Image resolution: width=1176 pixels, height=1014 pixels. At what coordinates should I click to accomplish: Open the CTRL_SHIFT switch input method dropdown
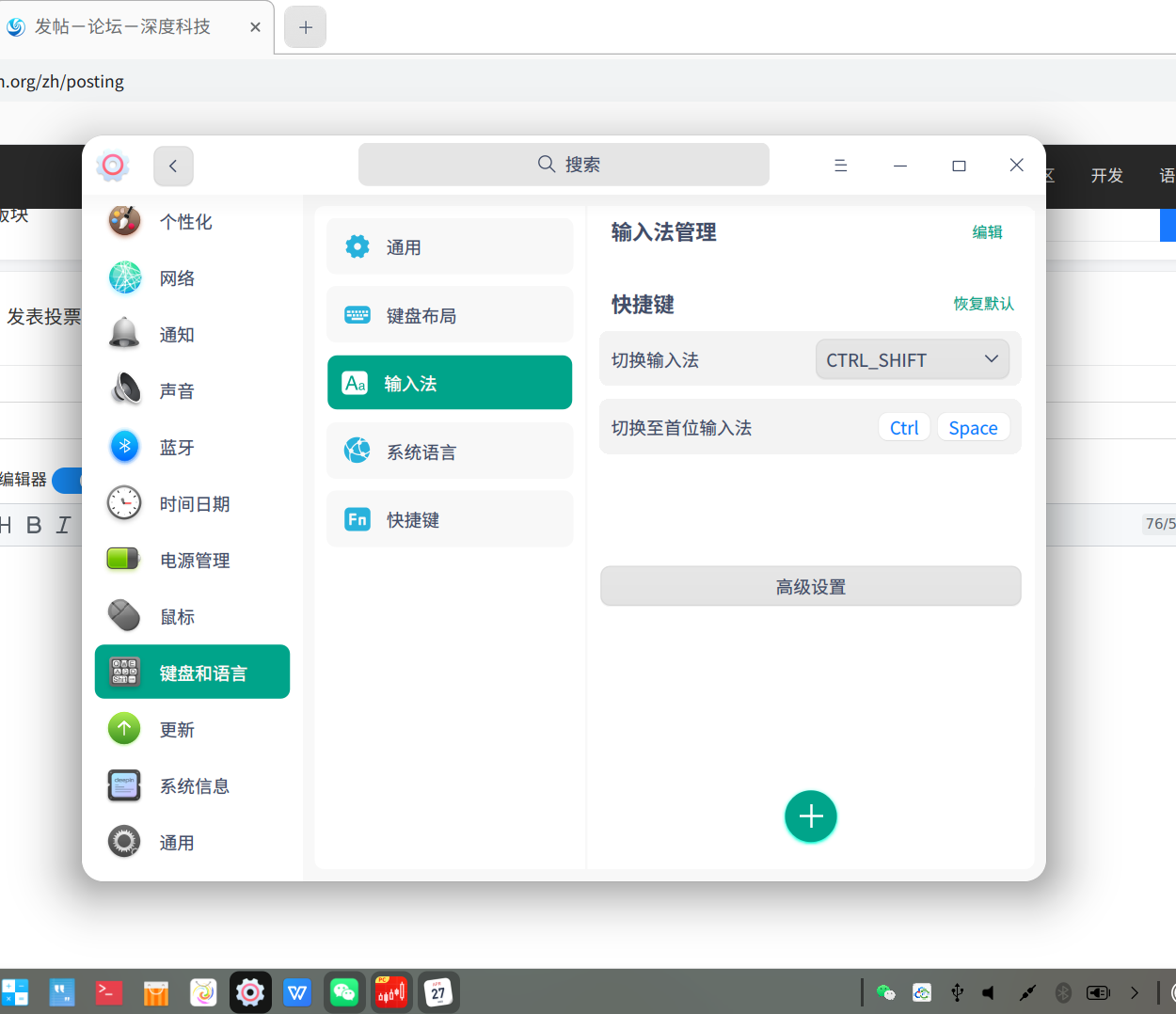(x=912, y=359)
